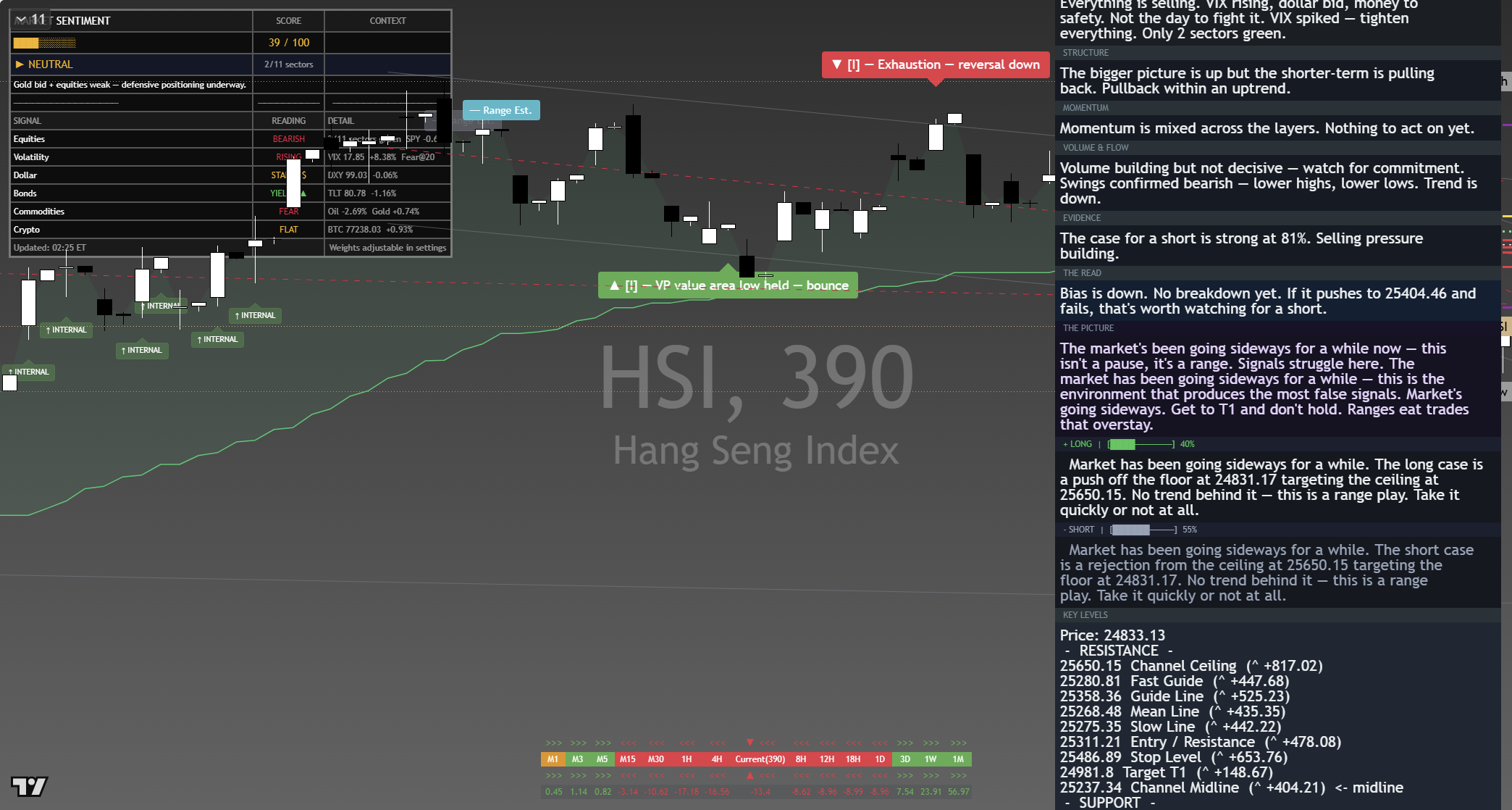The width and height of the screenshot is (1512, 810).
Task: Select the VP value area low bounce label
Action: coord(728,285)
